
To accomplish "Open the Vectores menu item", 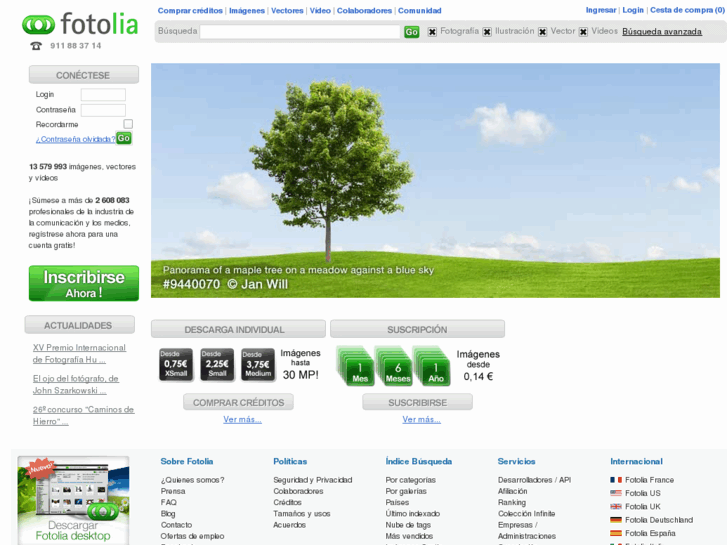I will [287, 11].
